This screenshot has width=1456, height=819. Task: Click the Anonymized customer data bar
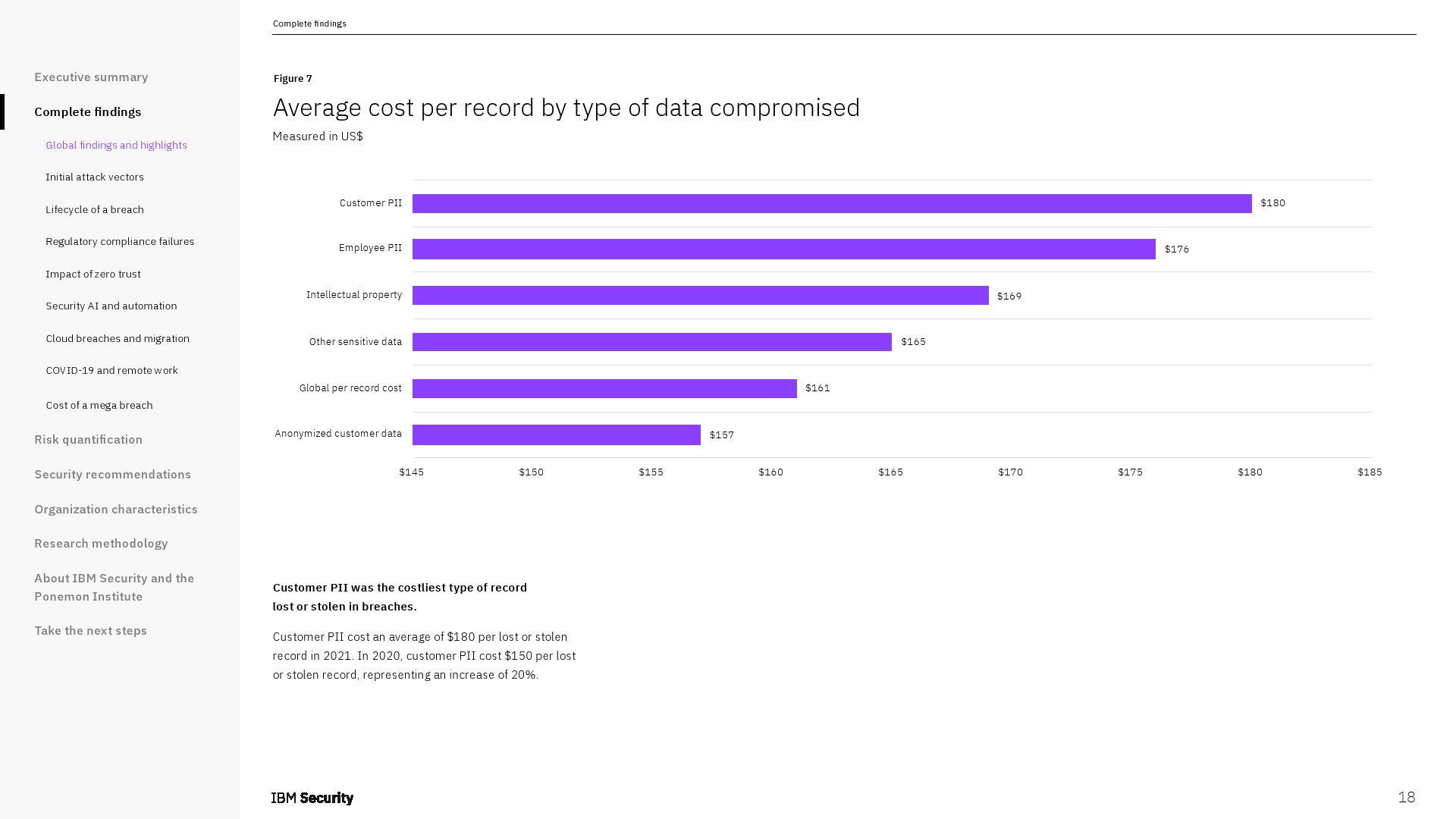pos(556,435)
